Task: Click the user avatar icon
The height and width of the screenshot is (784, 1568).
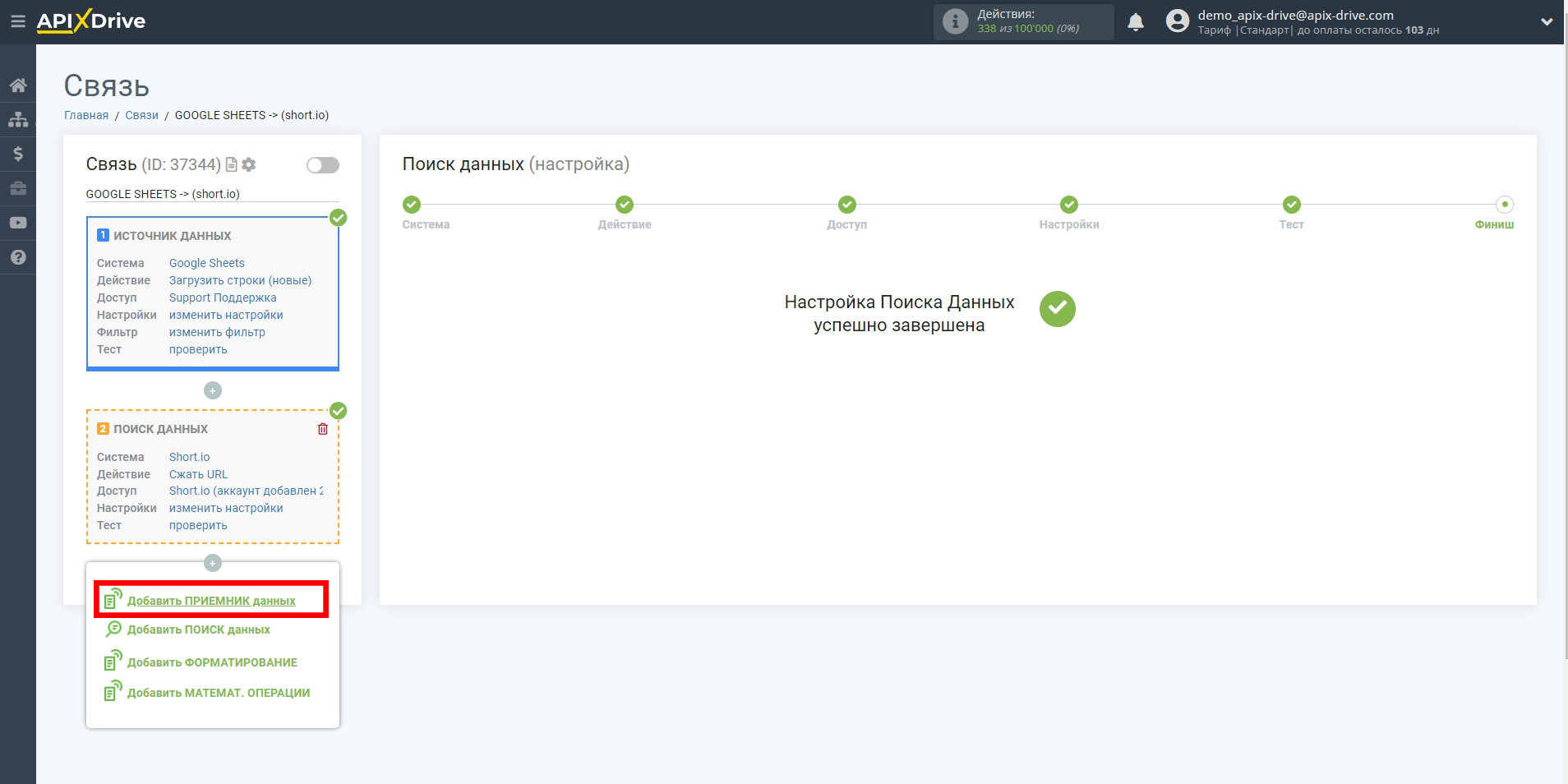Action: [x=1178, y=21]
